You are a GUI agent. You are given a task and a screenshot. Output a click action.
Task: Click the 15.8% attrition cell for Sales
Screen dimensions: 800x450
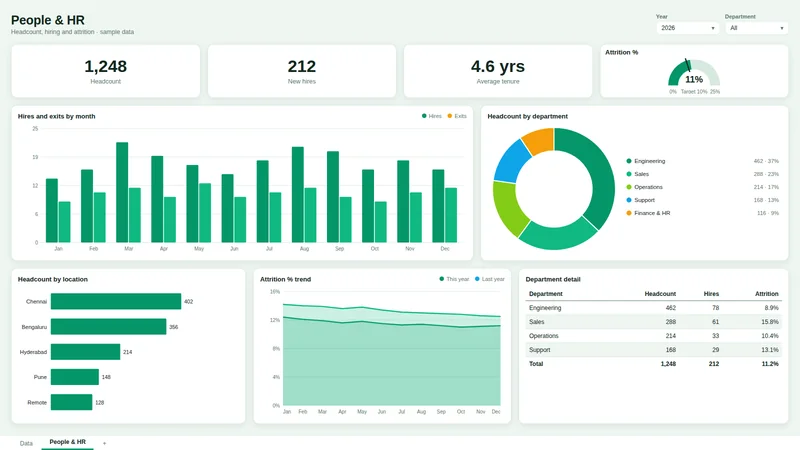[x=770, y=322]
